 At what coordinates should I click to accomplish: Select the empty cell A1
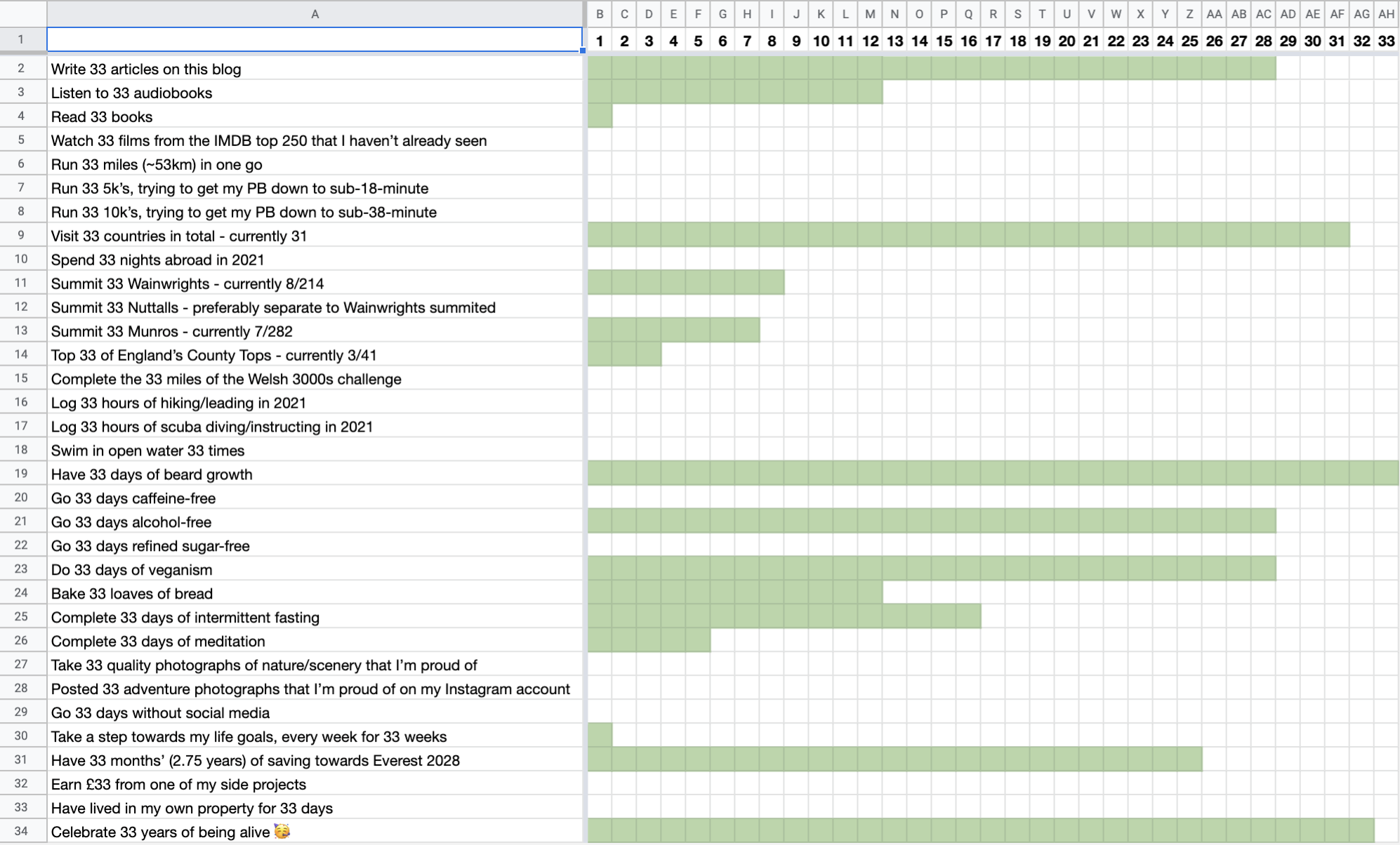coord(315,40)
